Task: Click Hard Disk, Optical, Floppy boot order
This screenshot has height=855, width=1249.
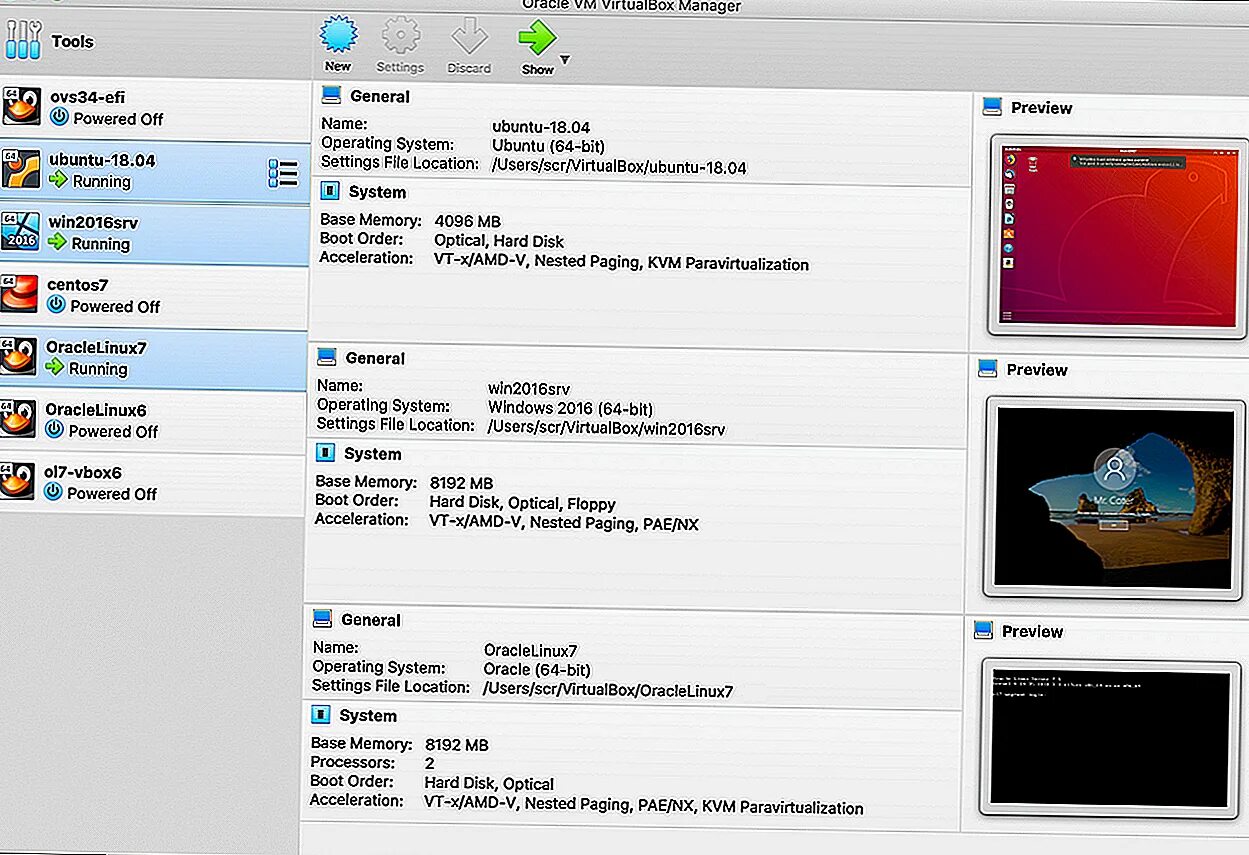Action: point(522,503)
